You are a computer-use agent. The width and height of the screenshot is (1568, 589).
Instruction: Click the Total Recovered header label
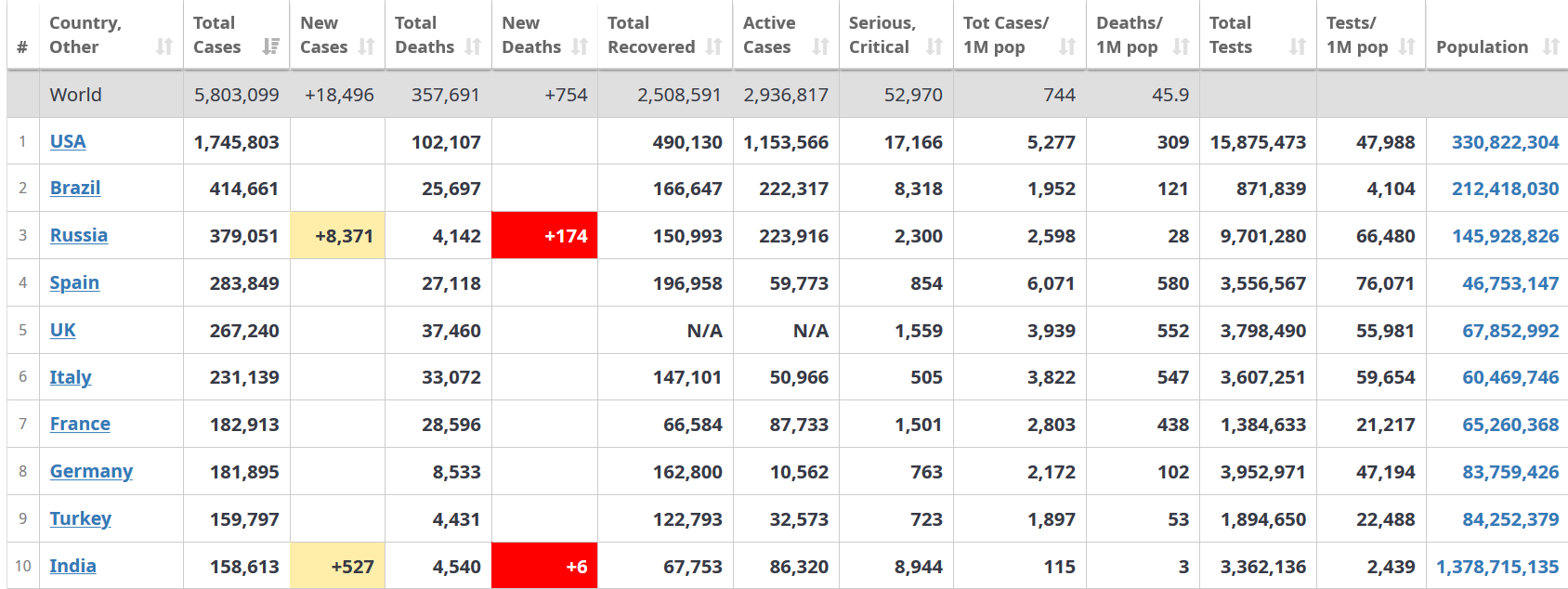click(651, 34)
